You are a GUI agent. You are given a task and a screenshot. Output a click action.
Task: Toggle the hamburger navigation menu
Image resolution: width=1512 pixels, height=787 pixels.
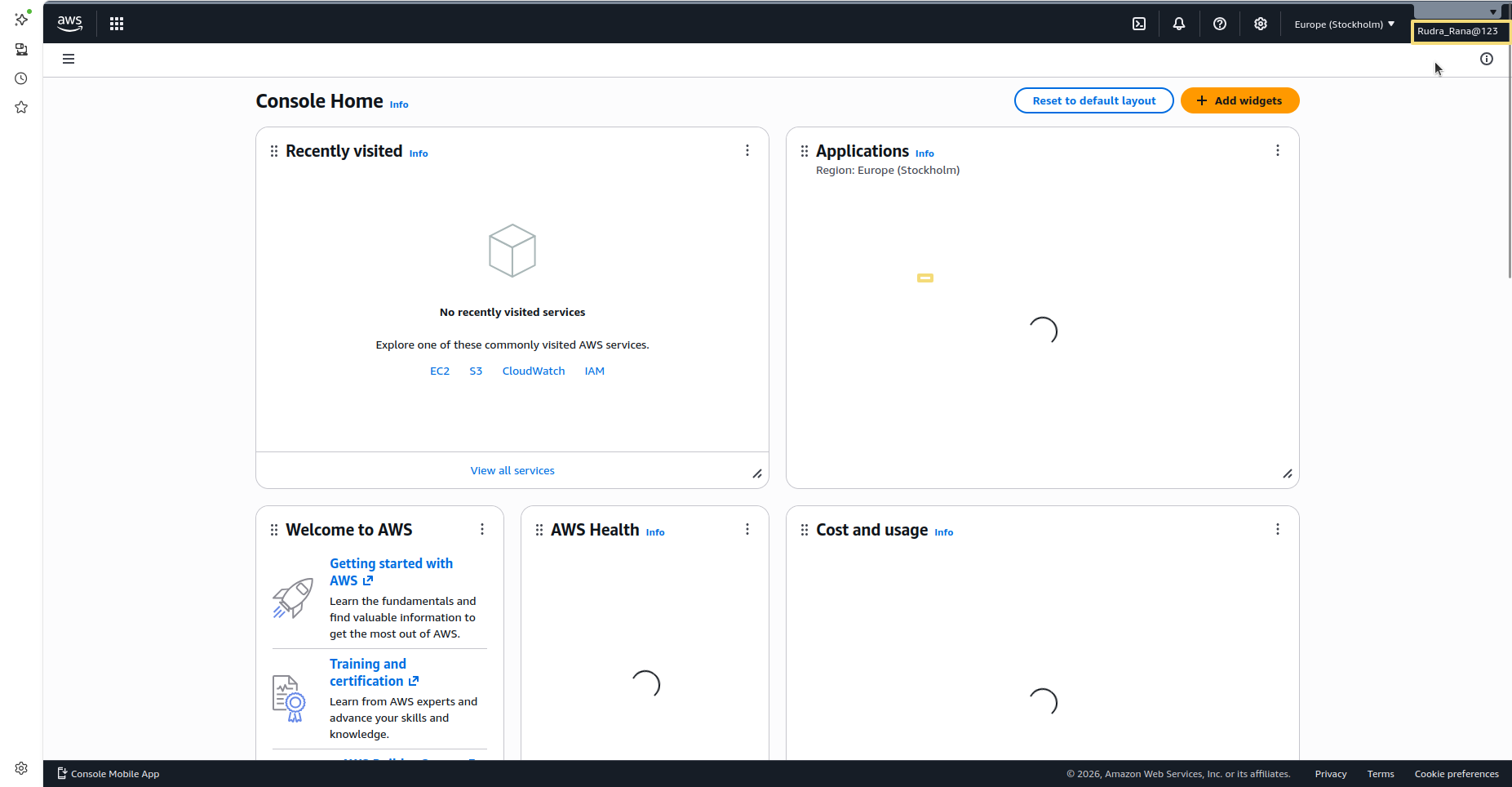coord(69,59)
